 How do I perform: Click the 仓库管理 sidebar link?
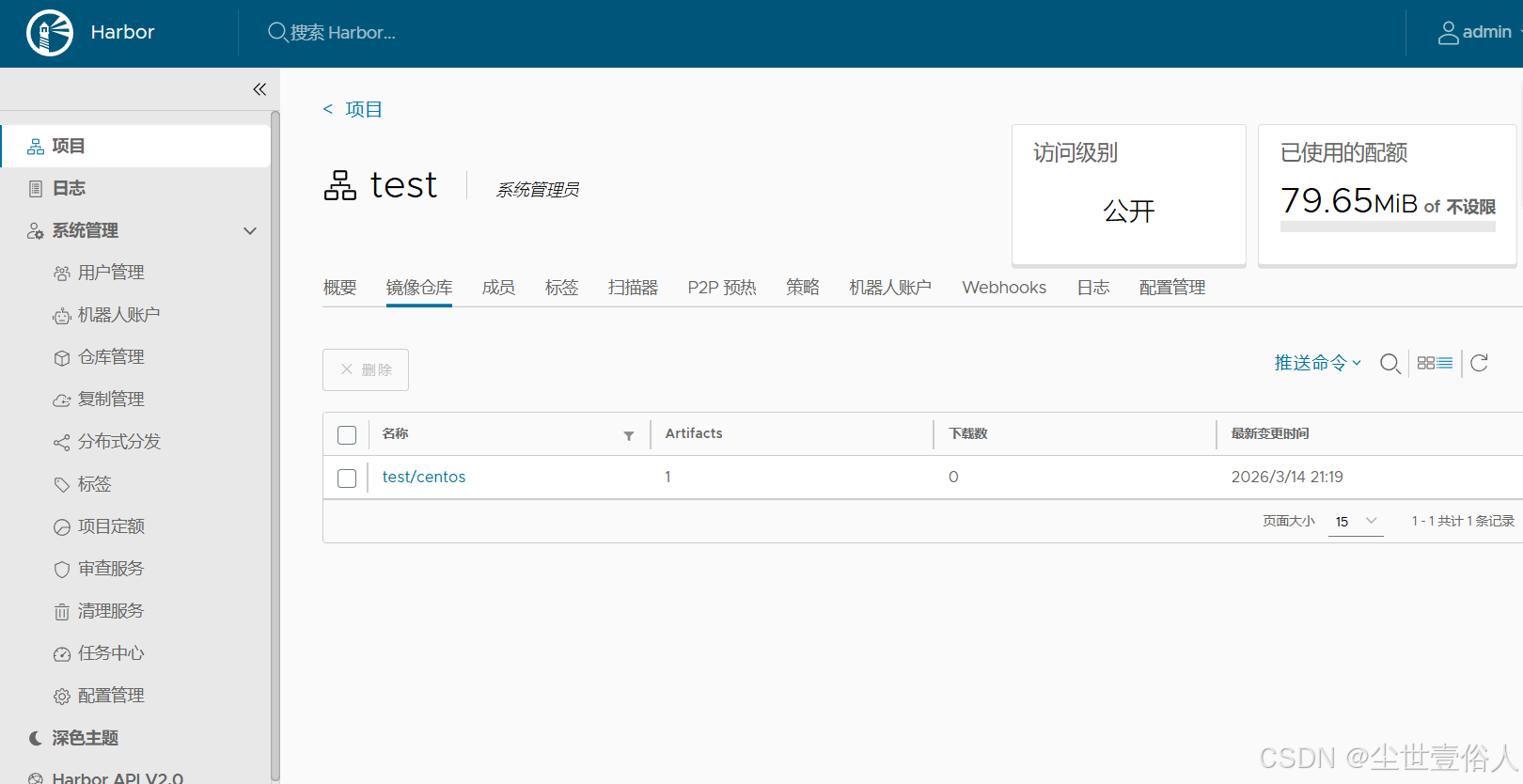[x=111, y=357]
